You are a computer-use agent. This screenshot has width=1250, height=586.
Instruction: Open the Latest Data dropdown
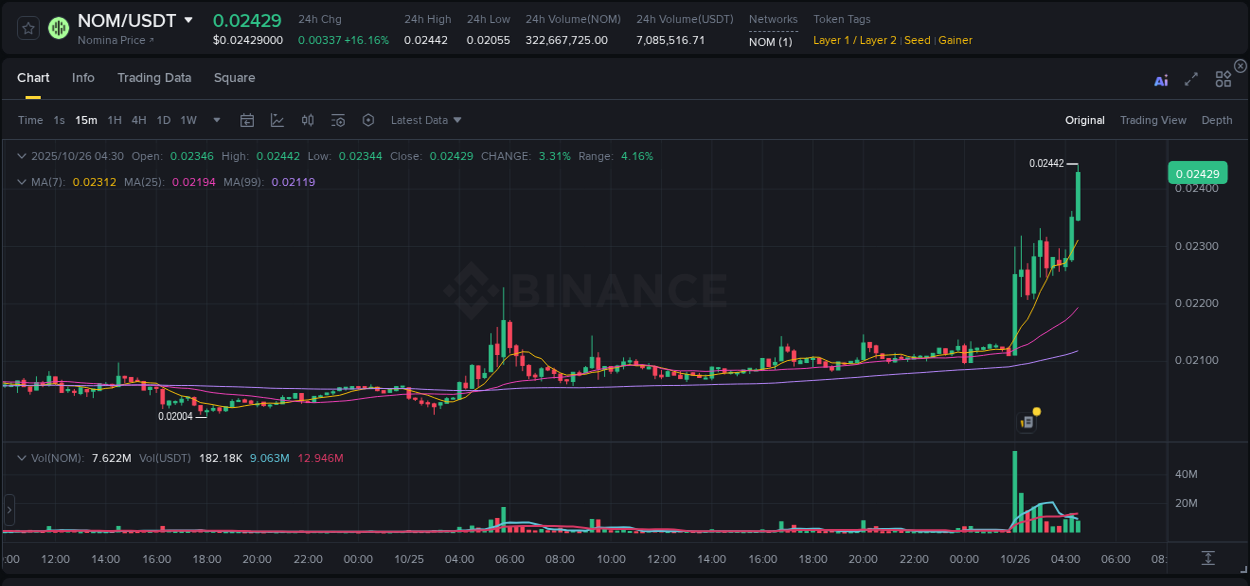pyautogui.click(x=427, y=119)
